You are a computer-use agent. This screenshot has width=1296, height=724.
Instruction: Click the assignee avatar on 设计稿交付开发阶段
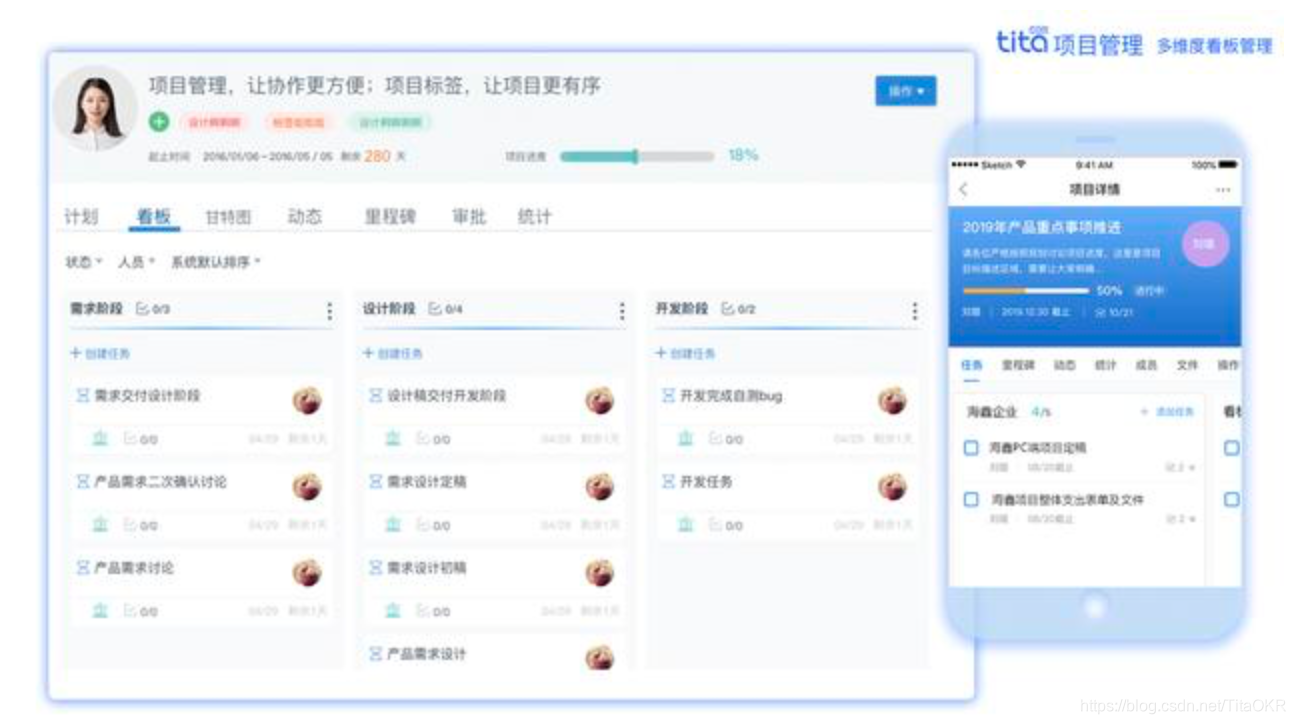[600, 400]
